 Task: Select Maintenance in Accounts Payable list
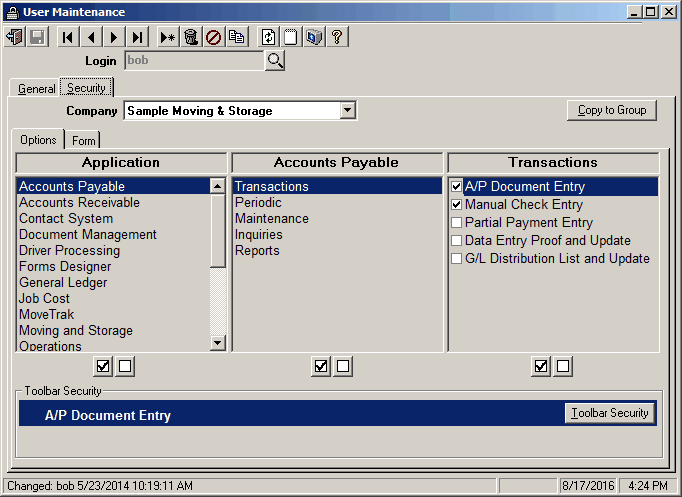coord(338,218)
